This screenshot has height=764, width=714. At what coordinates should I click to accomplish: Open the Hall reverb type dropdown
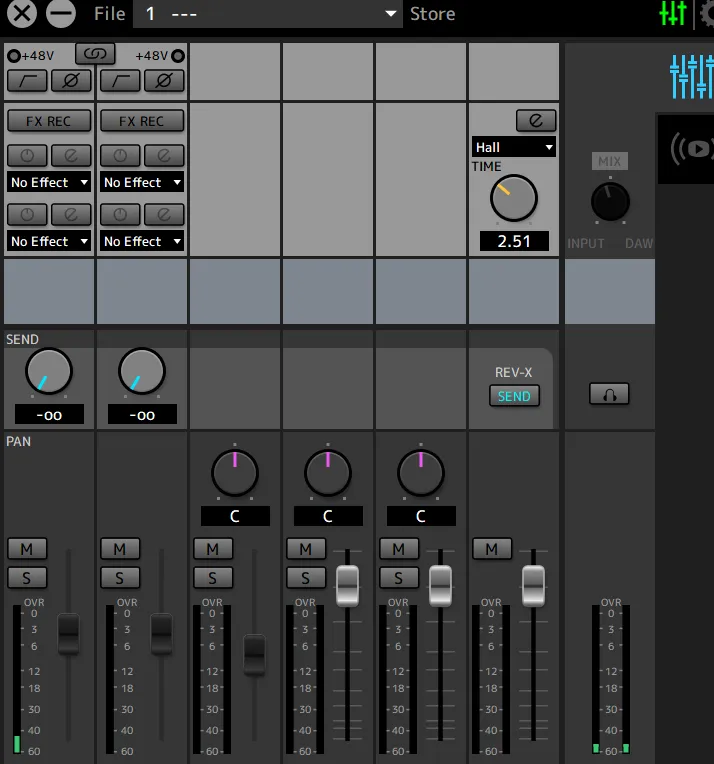click(x=514, y=147)
